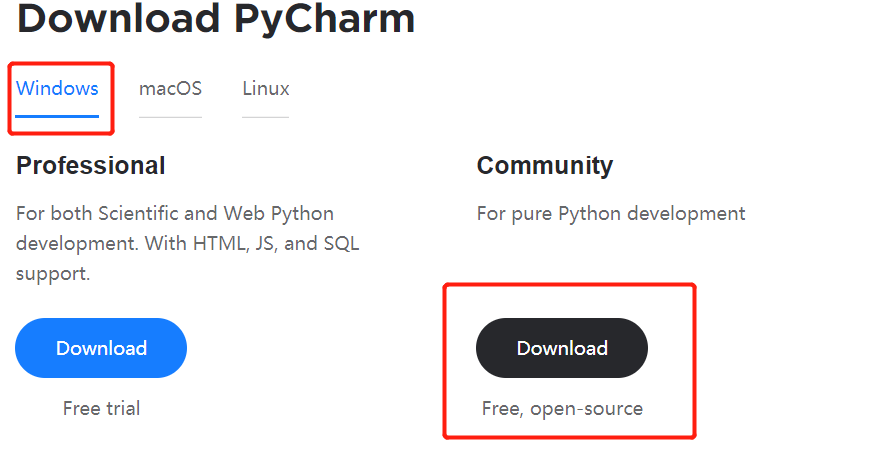Click the text mentioning Scientific and Web Python

[x=175, y=213]
